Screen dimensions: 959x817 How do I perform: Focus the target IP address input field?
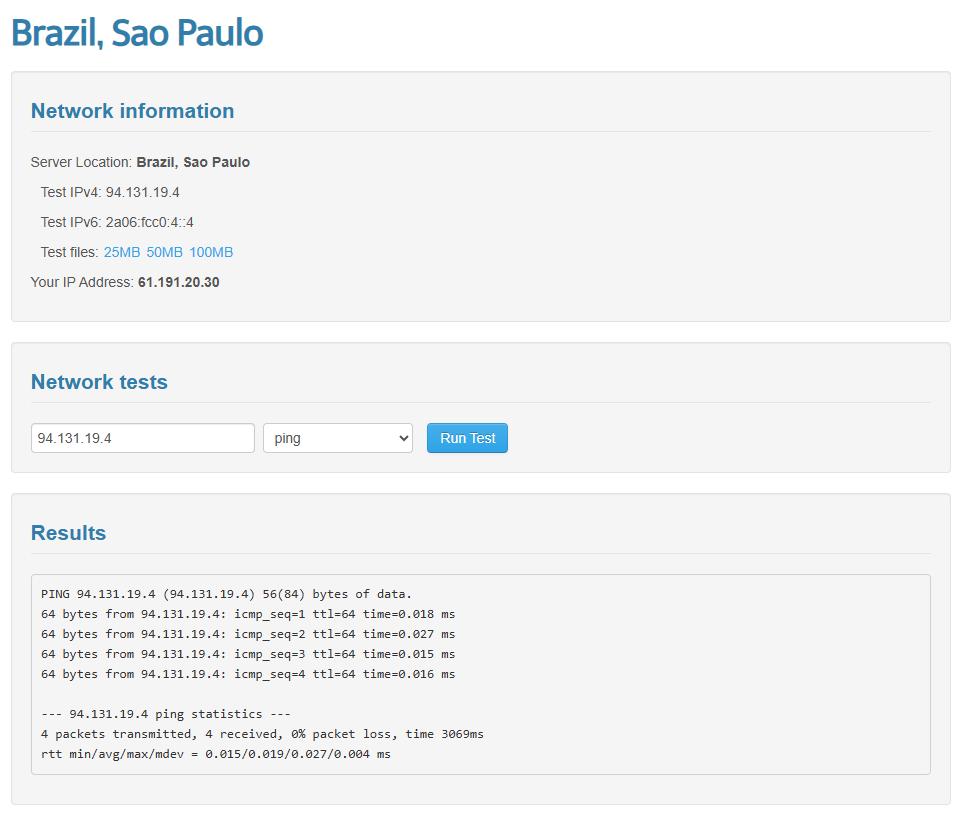(x=143, y=438)
